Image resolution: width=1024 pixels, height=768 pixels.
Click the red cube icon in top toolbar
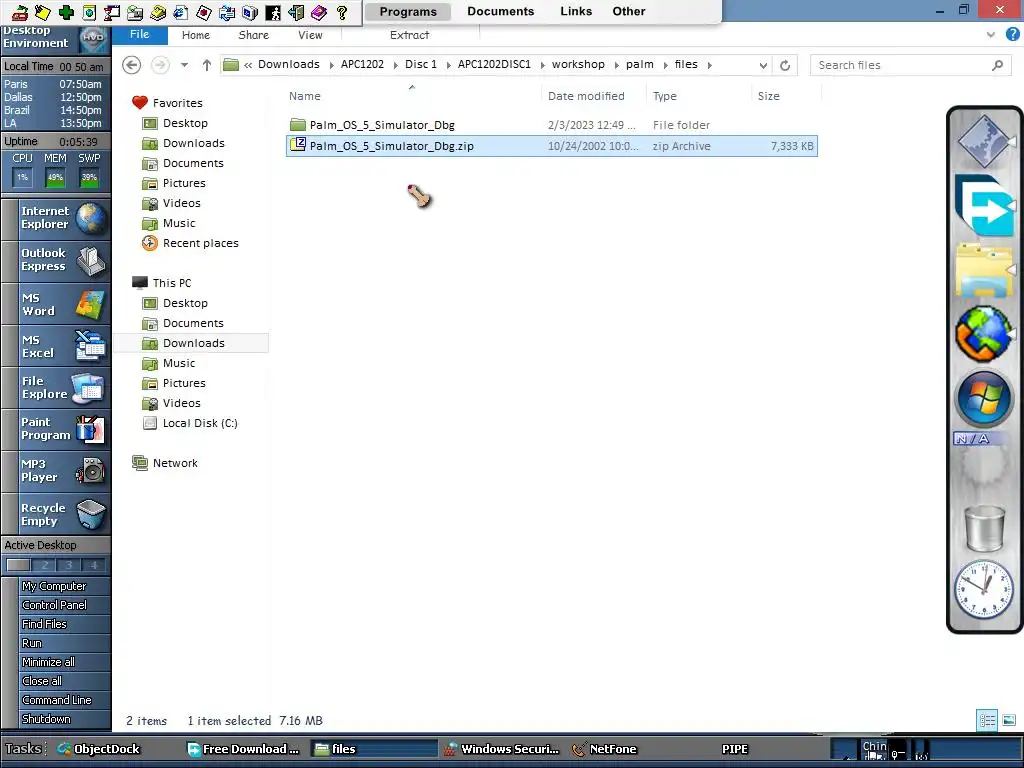coord(204,12)
